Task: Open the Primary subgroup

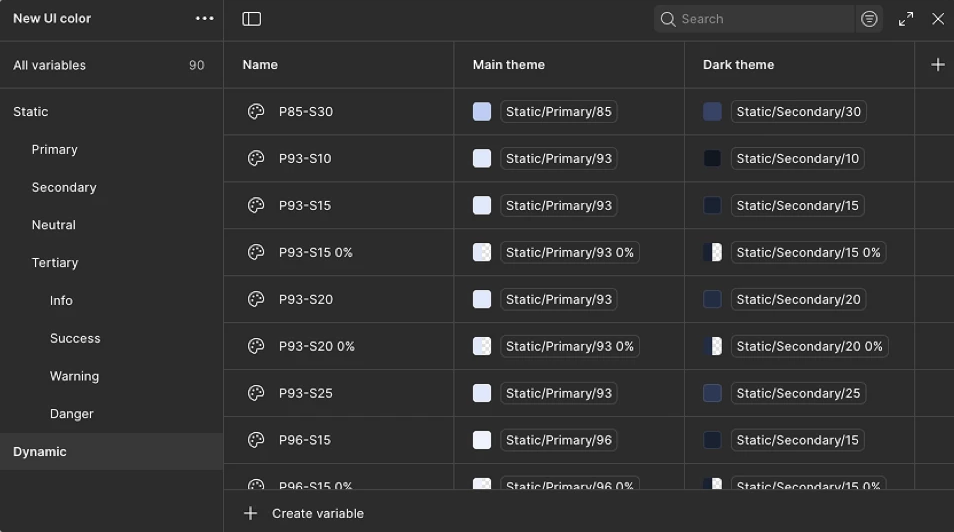Action: (x=55, y=150)
